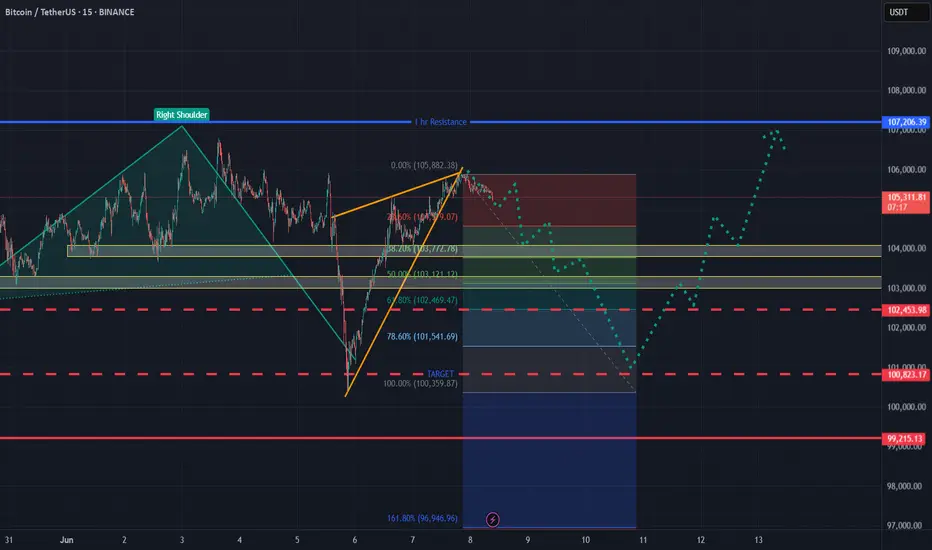Screen dimensions: 932x550
Task: Open the USDT currency selector
Action: pos(906,12)
